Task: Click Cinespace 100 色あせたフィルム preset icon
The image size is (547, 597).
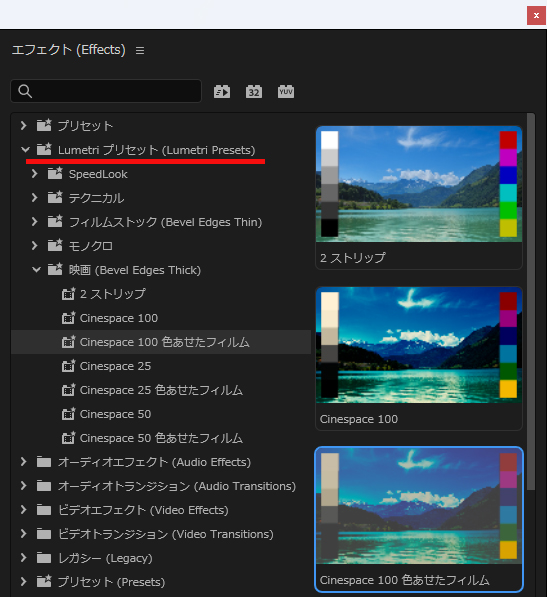Action: pos(69,342)
